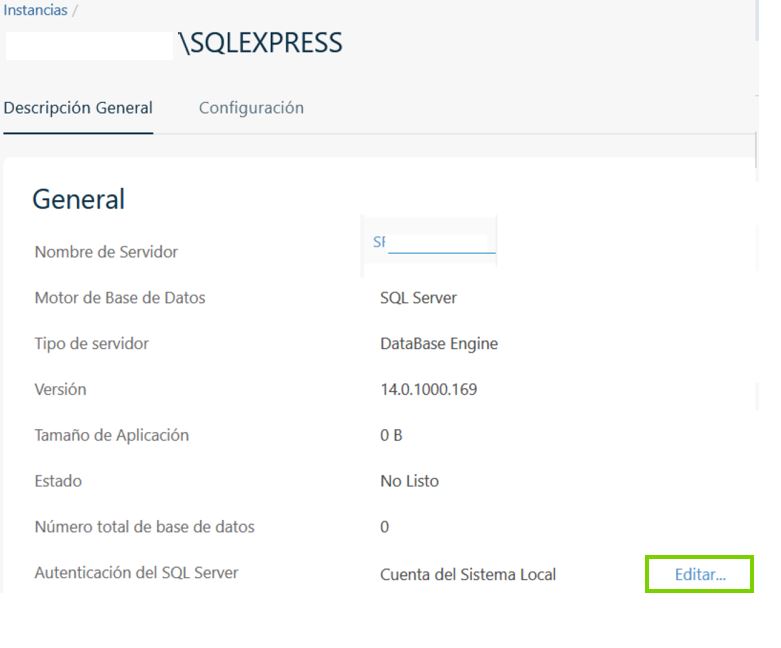781x648 pixels.
Task: Select the 0 B size value
Action: (x=391, y=435)
